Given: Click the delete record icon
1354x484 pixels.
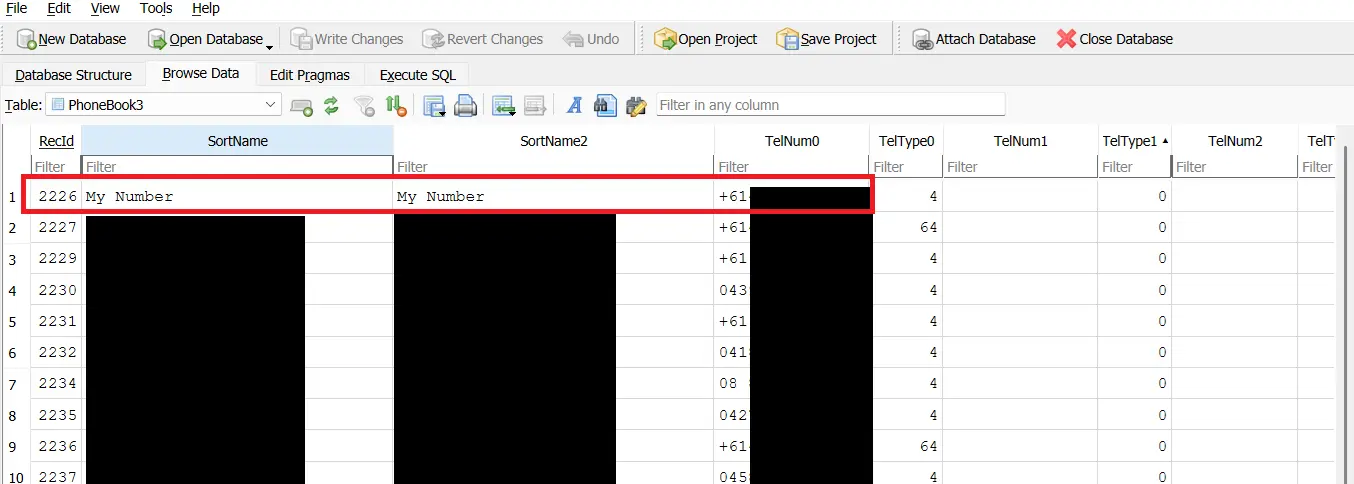Looking at the screenshot, I should click(535, 105).
